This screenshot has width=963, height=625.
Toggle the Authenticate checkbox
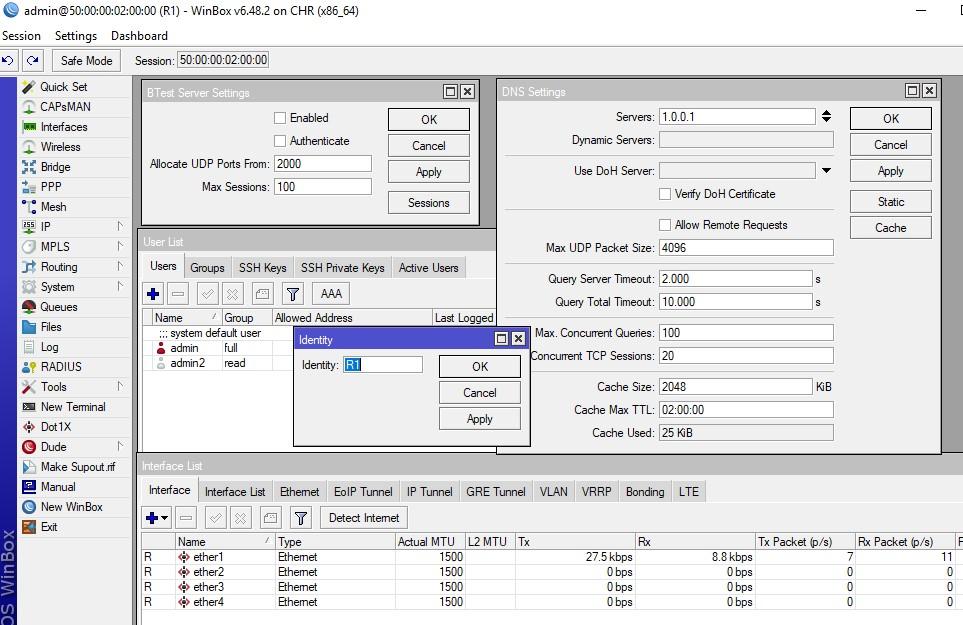(x=280, y=141)
